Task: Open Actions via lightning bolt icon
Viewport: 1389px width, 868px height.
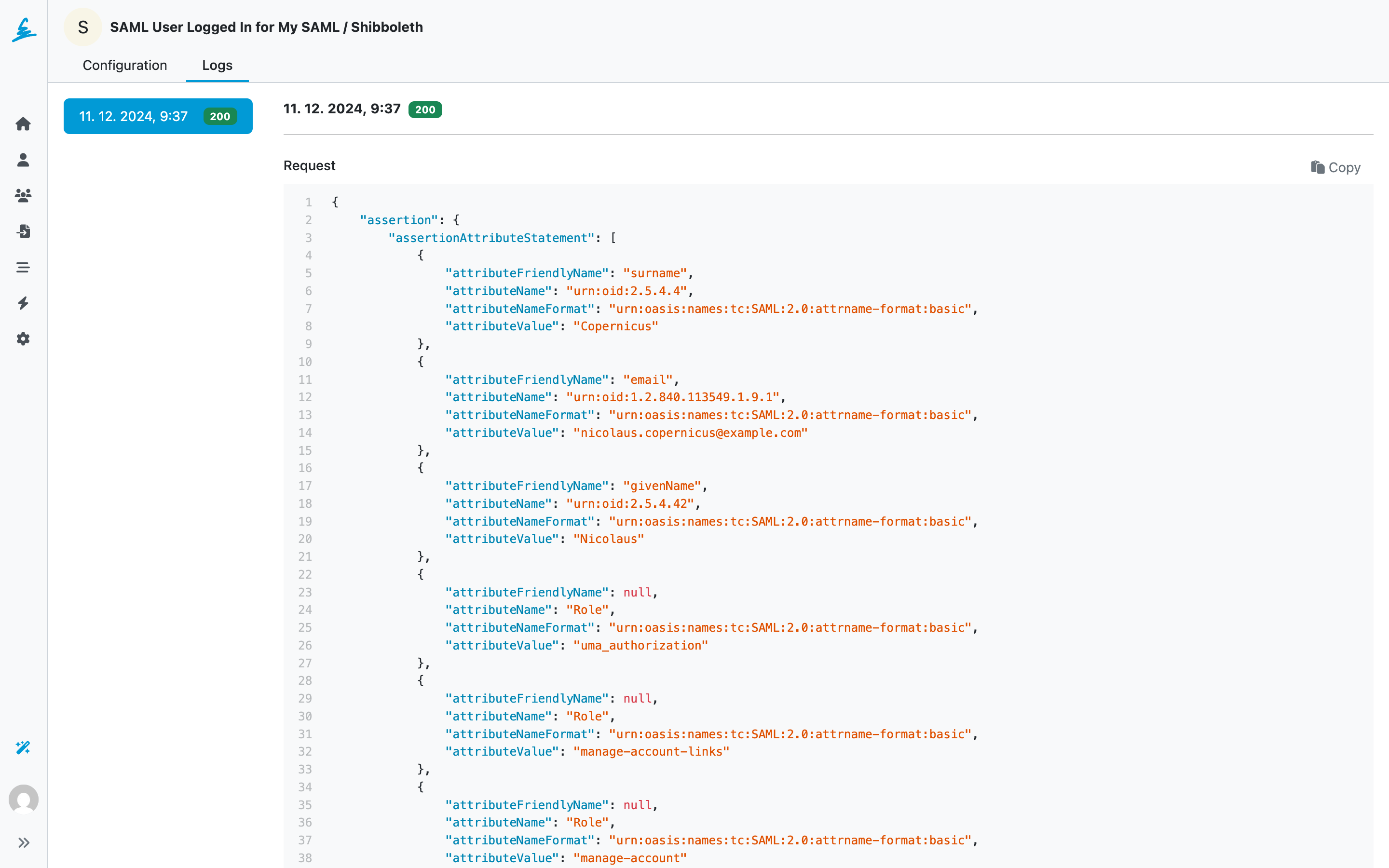Action: point(23,303)
